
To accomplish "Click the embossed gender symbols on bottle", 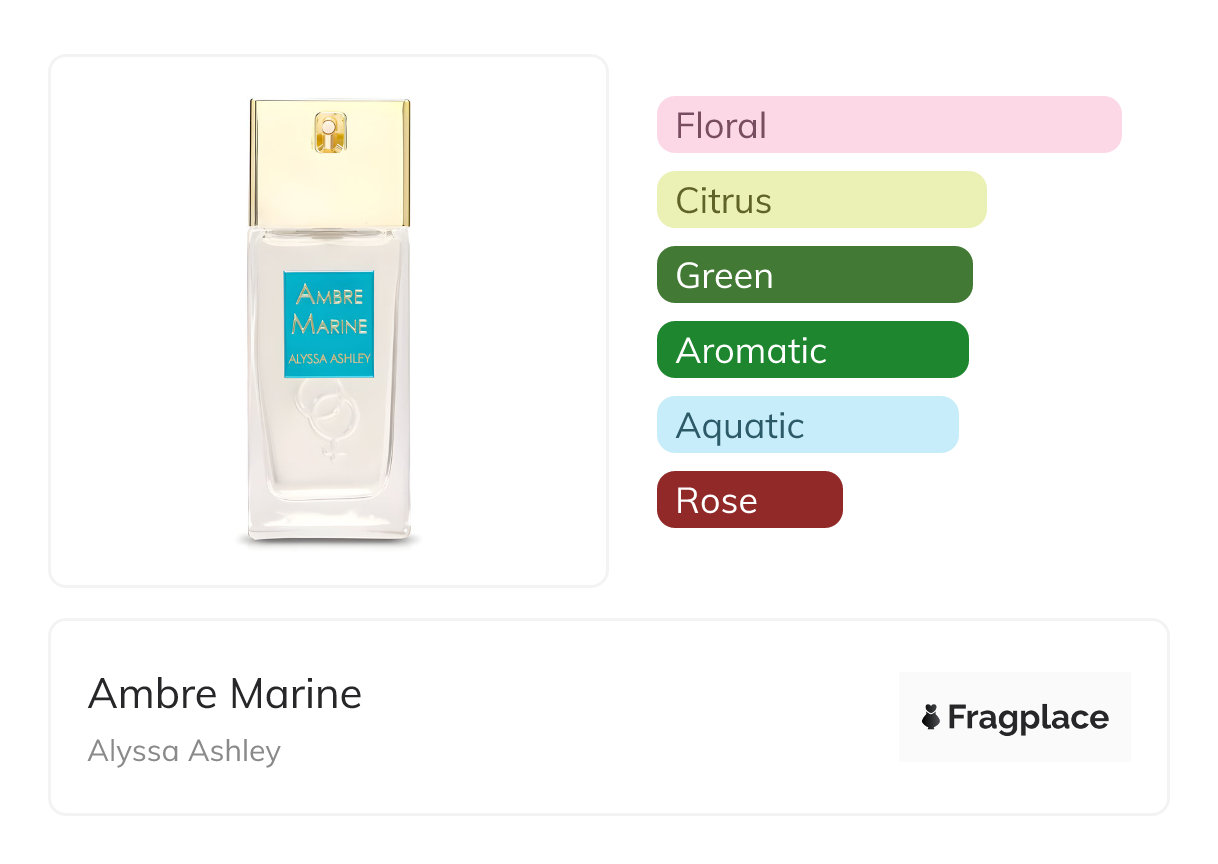I will pos(329,420).
